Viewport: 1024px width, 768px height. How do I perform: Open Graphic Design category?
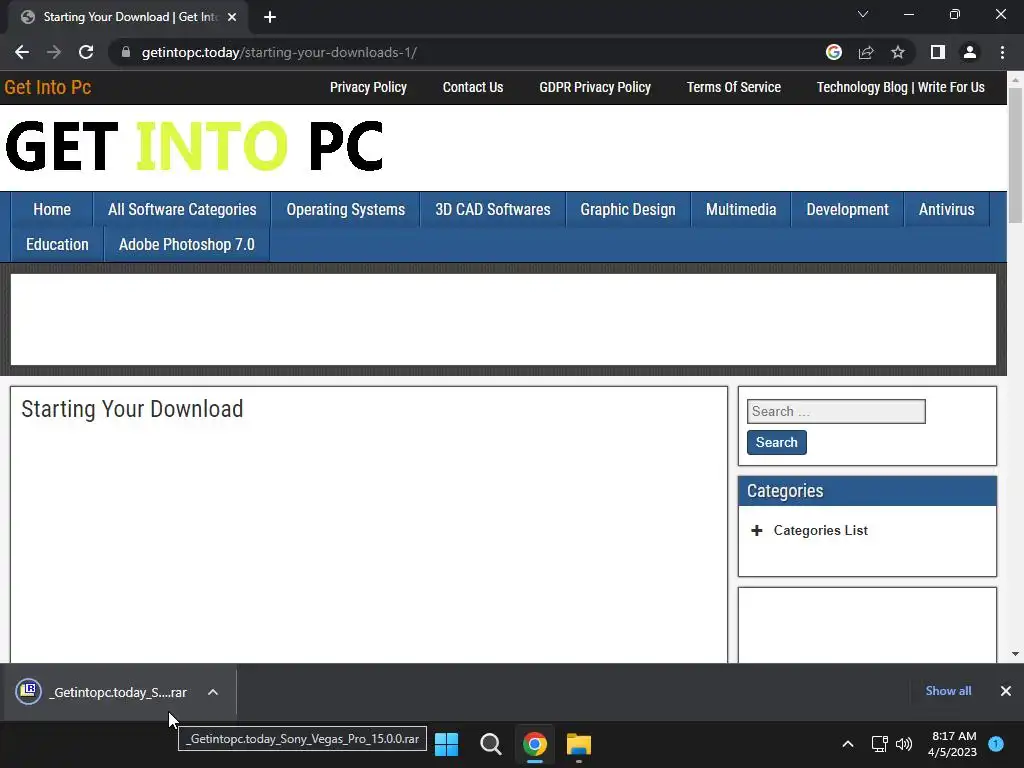tap(628, 210)
